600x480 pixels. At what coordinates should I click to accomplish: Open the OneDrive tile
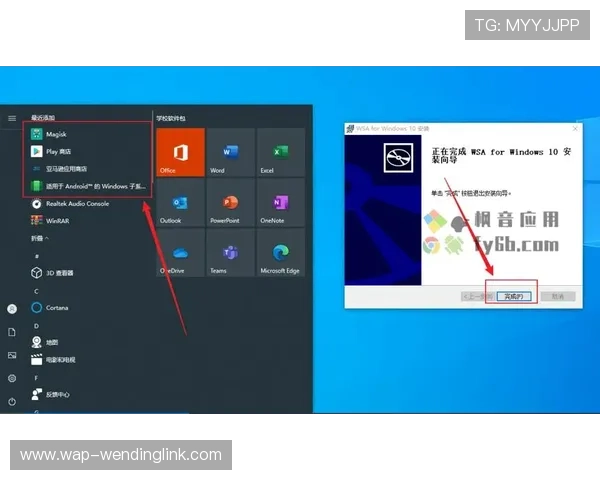[181, 253]
